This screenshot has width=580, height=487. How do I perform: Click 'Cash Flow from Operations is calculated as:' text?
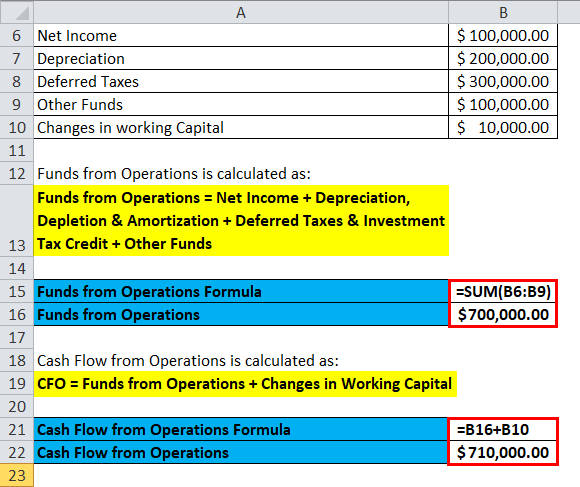pyautogui.click(x=188, y=361)
